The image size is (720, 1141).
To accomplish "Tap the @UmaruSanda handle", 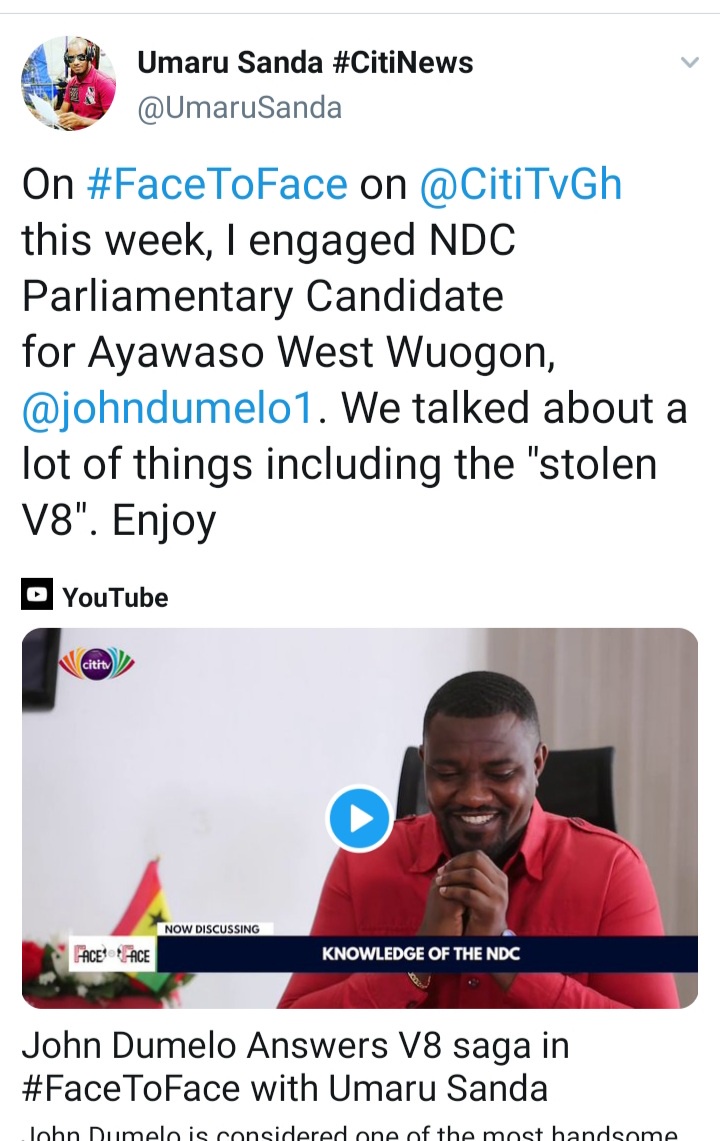I will click(x=239, y=107).
